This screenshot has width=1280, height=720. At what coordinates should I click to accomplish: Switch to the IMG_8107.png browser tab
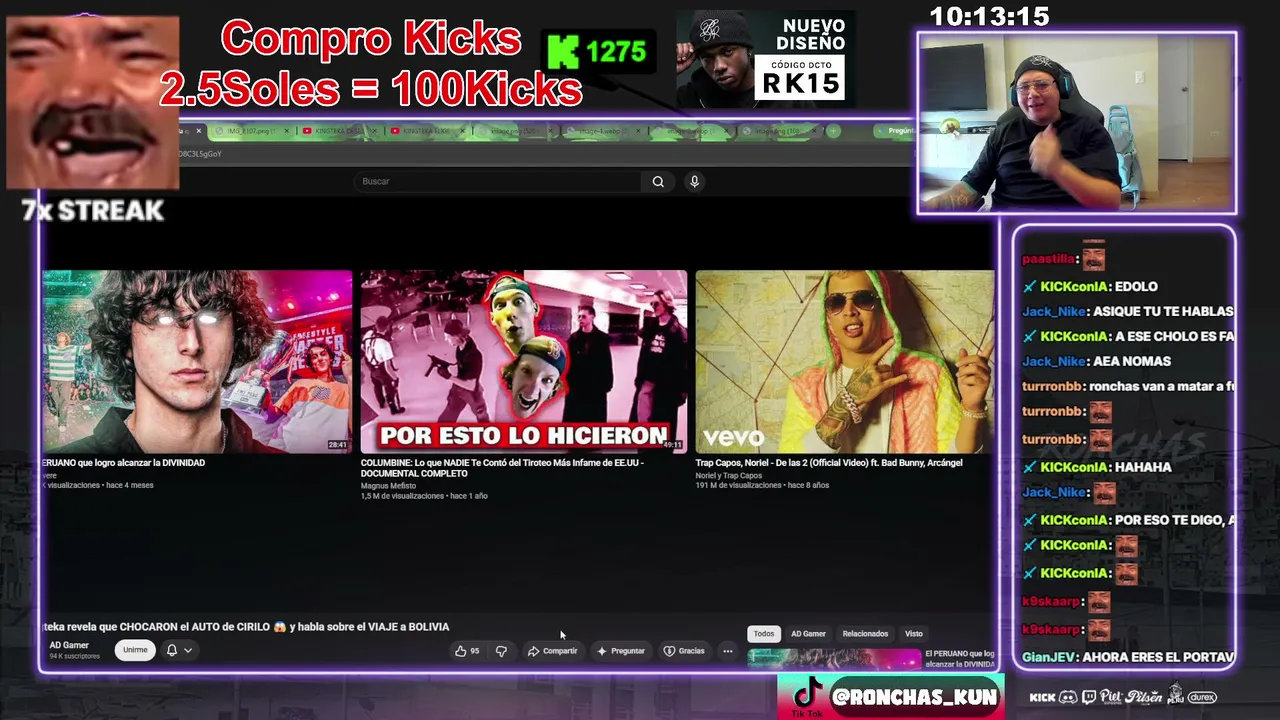[250, 131]
